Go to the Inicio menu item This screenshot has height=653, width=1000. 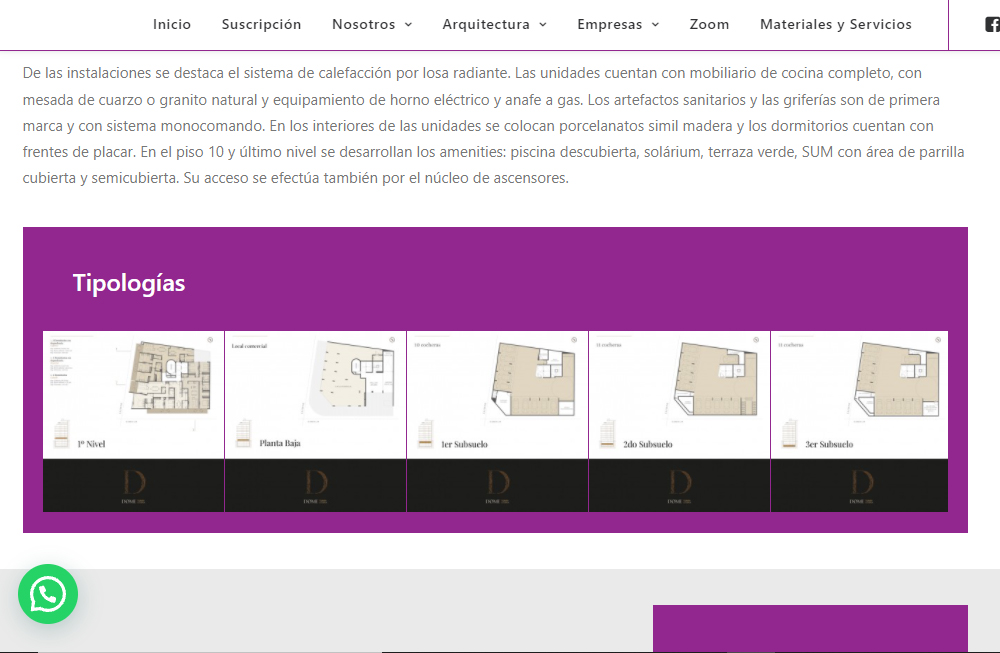pos(172,24)
